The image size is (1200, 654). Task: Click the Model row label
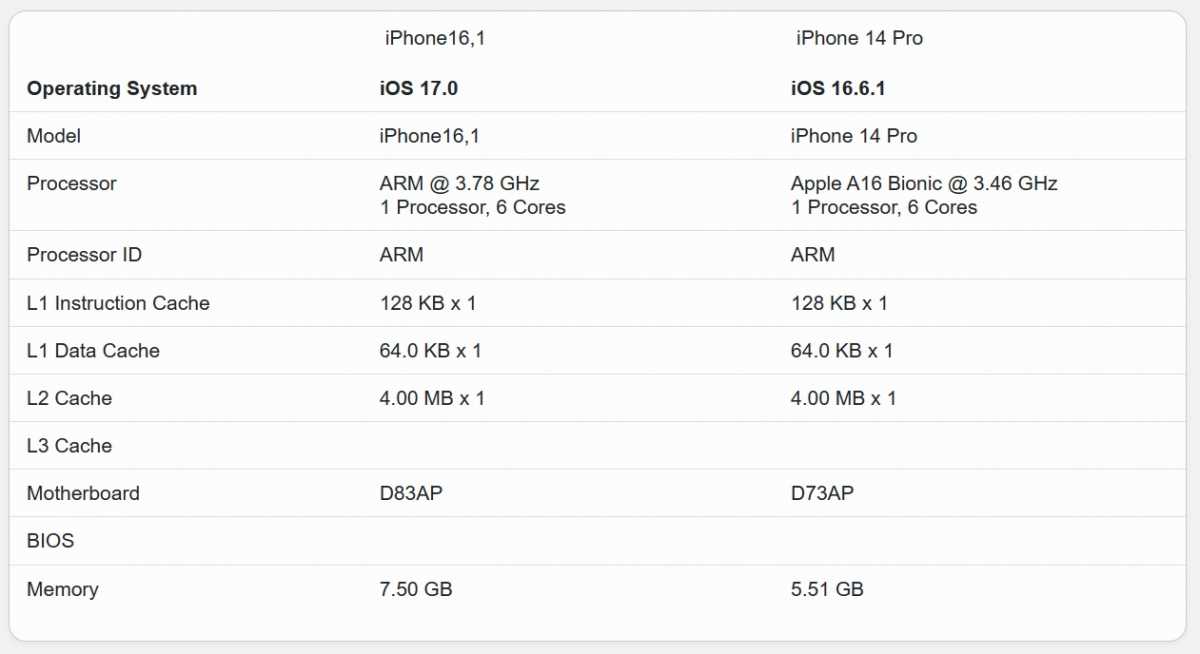pos(54,136)
